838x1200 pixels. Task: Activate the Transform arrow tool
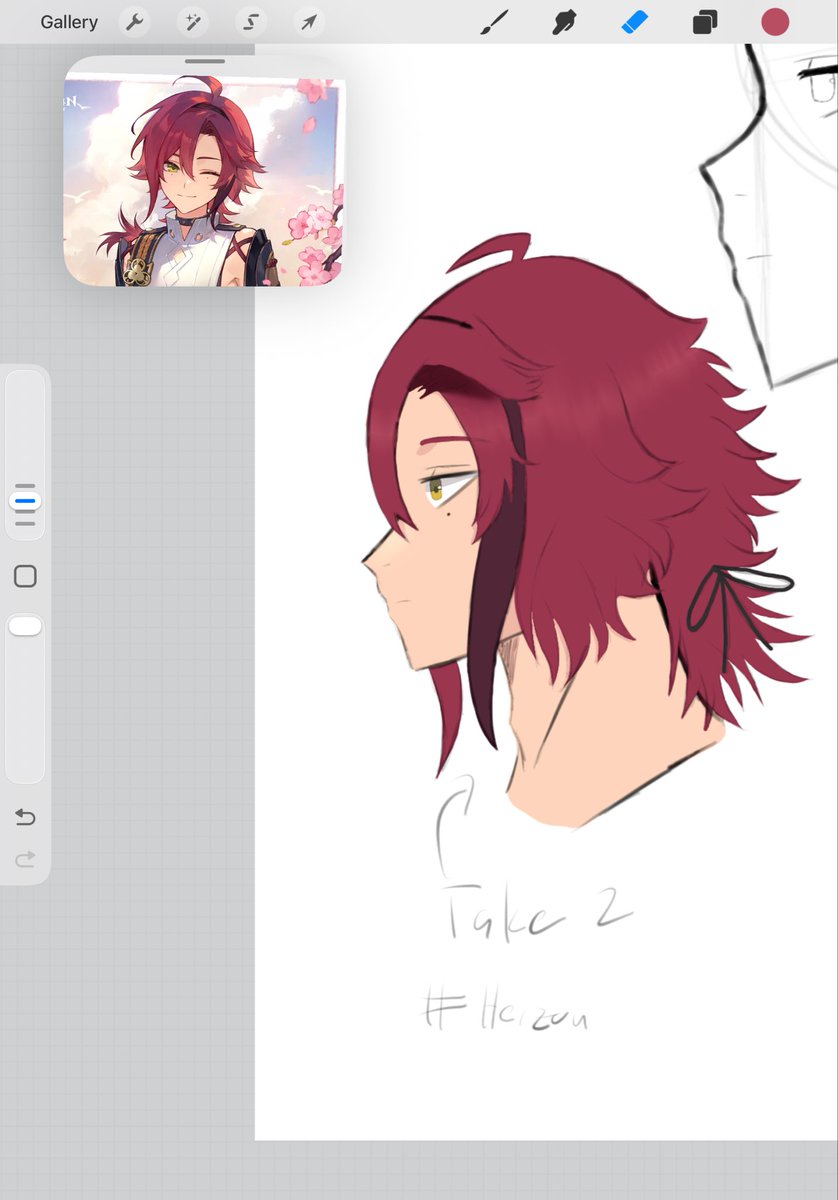pos(309,22)
